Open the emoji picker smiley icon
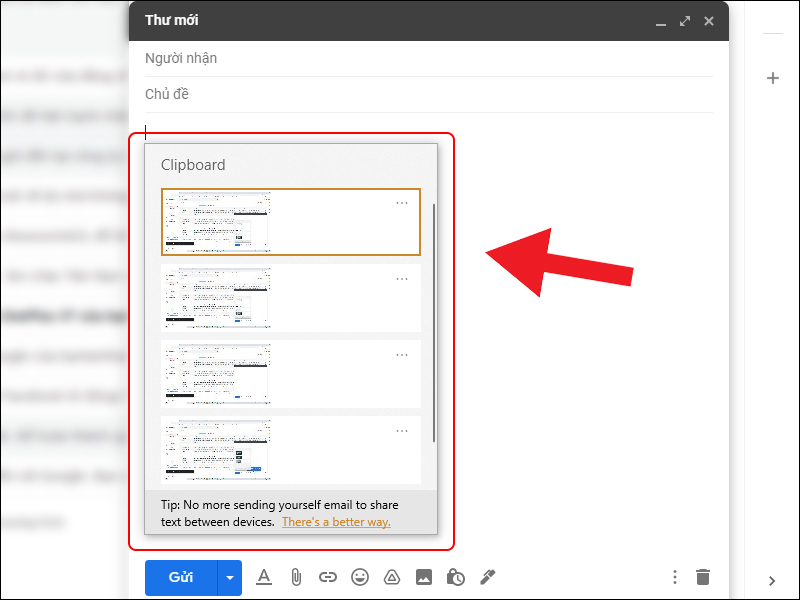Image resolution: width=800 pixels, height=600 pixels. 360,577
